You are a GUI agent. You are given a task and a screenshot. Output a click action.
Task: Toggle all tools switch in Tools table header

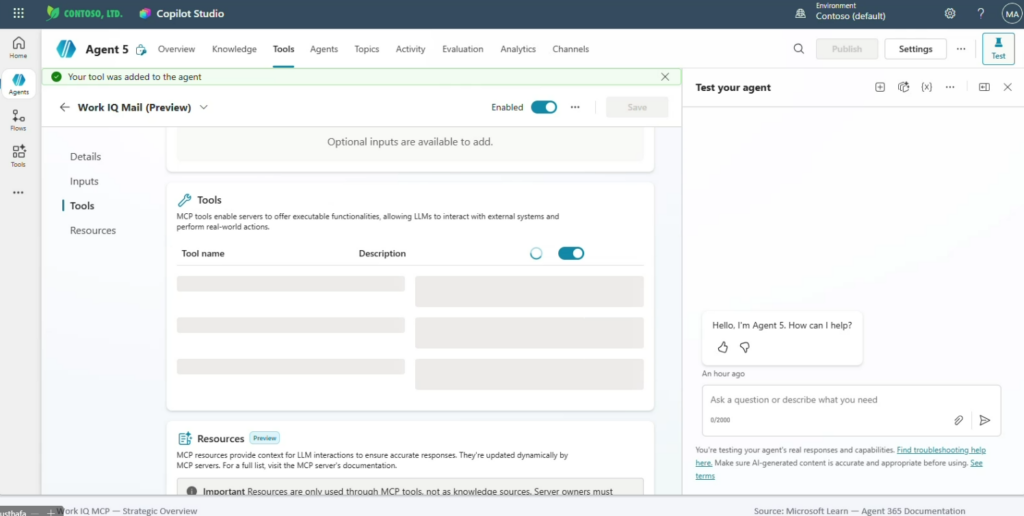571,253
